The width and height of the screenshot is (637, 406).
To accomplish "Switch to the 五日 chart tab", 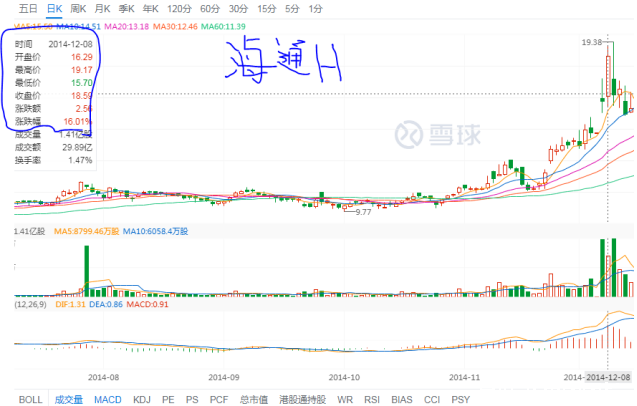I will (x=28, y=9).
